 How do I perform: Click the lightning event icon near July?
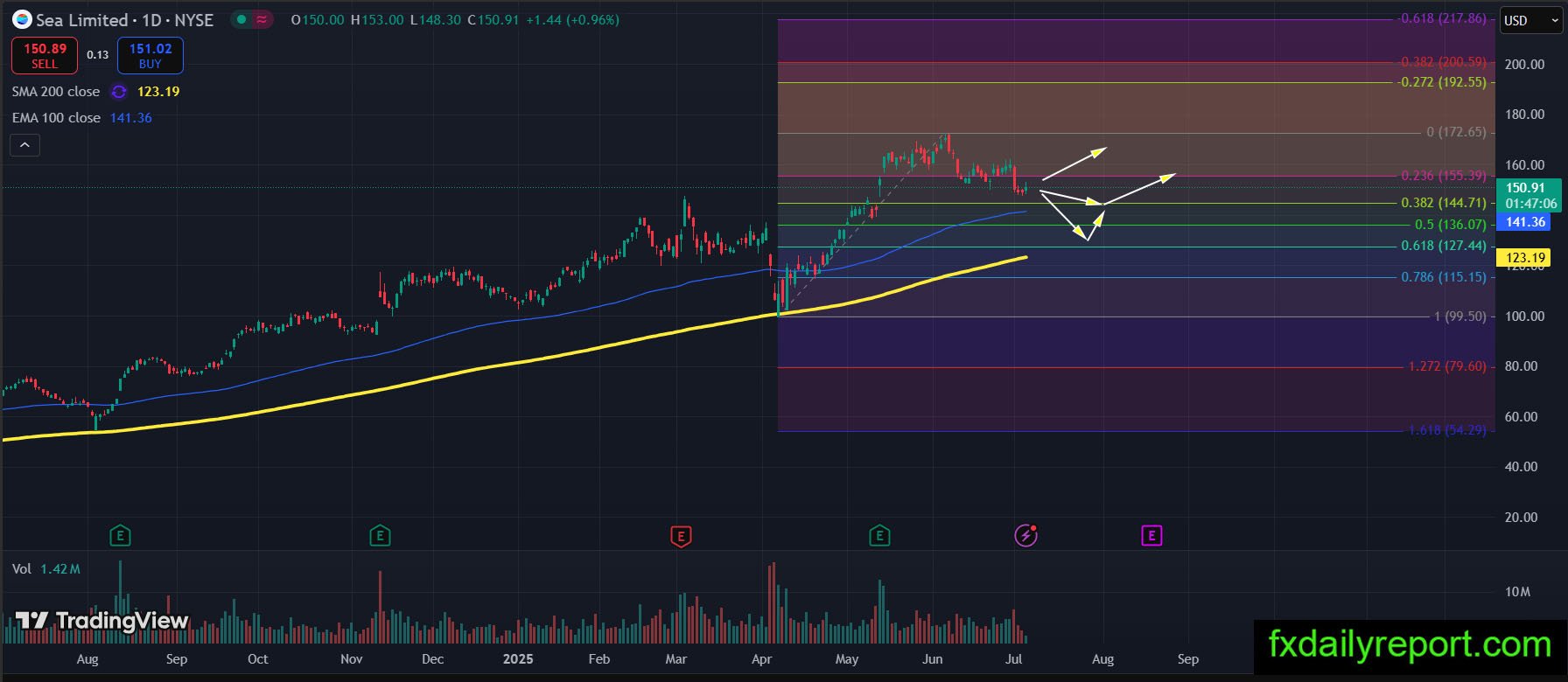(x=1025, y=535)
